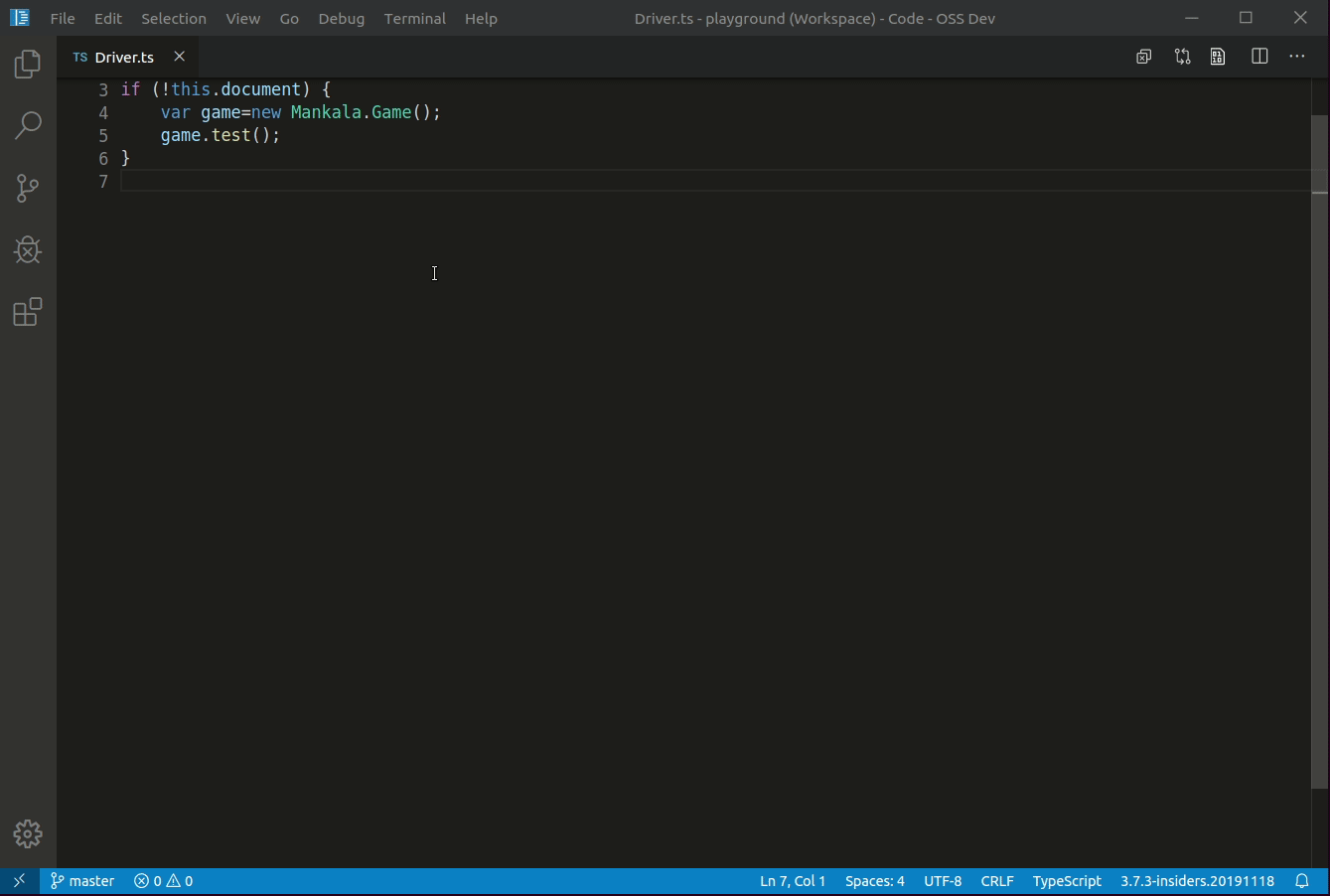This screenshot has height=896, width=1330.
Task: Click the errors and warnings count
Action: [164, 881]
